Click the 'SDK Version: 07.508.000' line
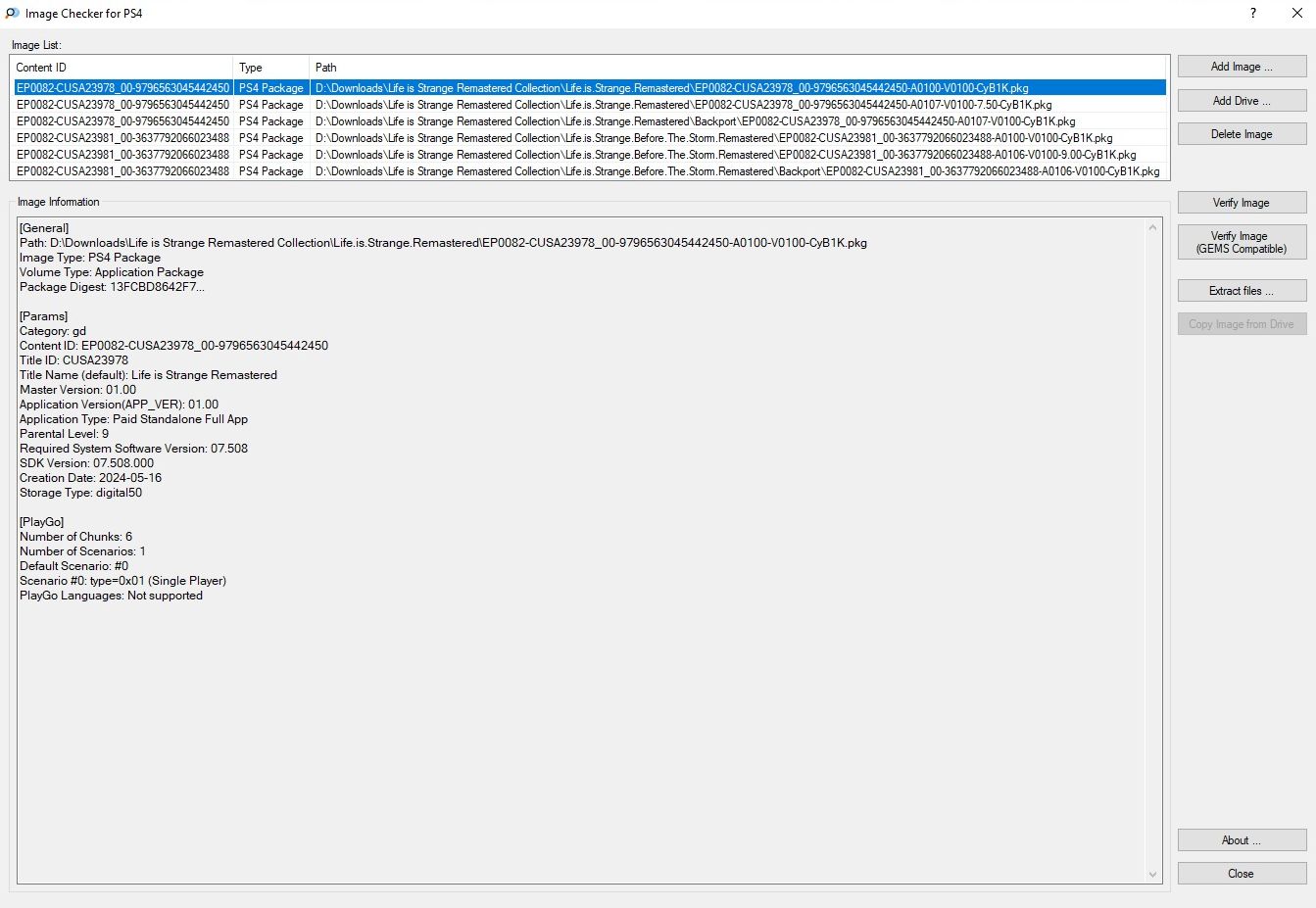 tap(87, 463)
